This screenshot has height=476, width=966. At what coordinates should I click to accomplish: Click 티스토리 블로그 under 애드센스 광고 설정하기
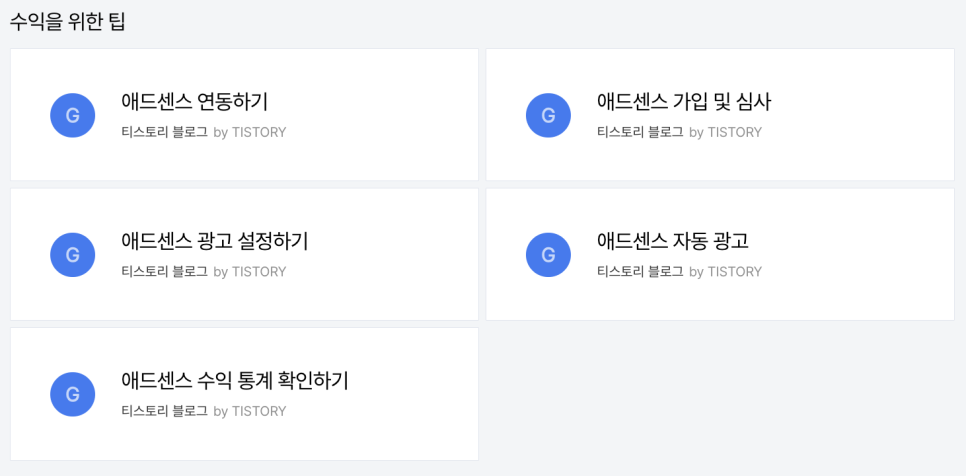(x=164, y=272)
